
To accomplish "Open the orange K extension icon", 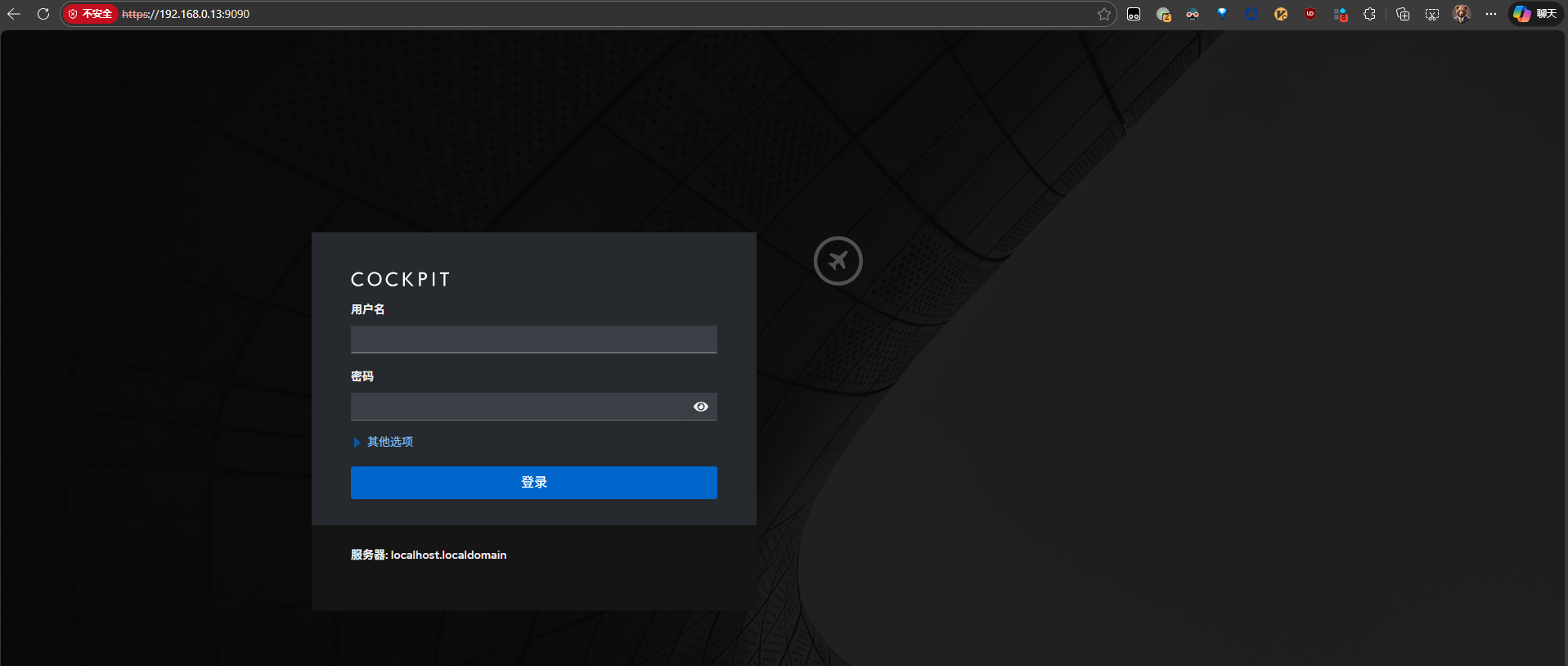I will [1281, 14].
